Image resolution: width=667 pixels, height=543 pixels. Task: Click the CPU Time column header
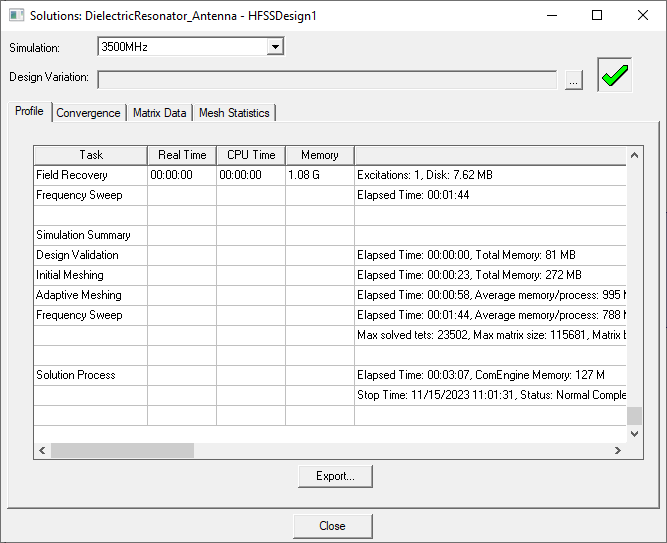point(251,155)
